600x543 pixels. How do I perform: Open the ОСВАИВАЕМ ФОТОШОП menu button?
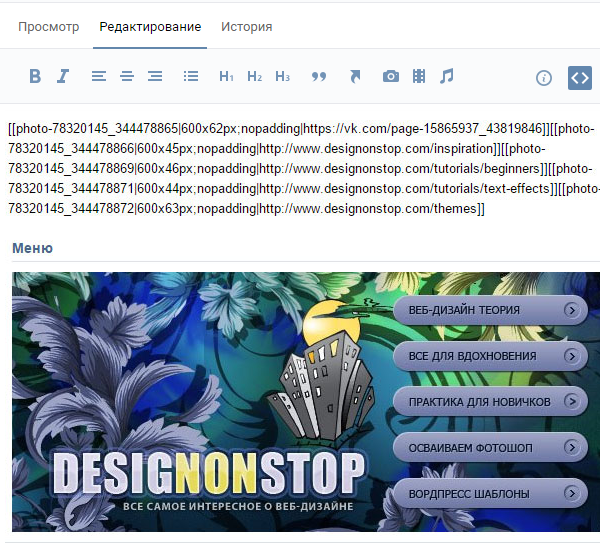(490, 447)
